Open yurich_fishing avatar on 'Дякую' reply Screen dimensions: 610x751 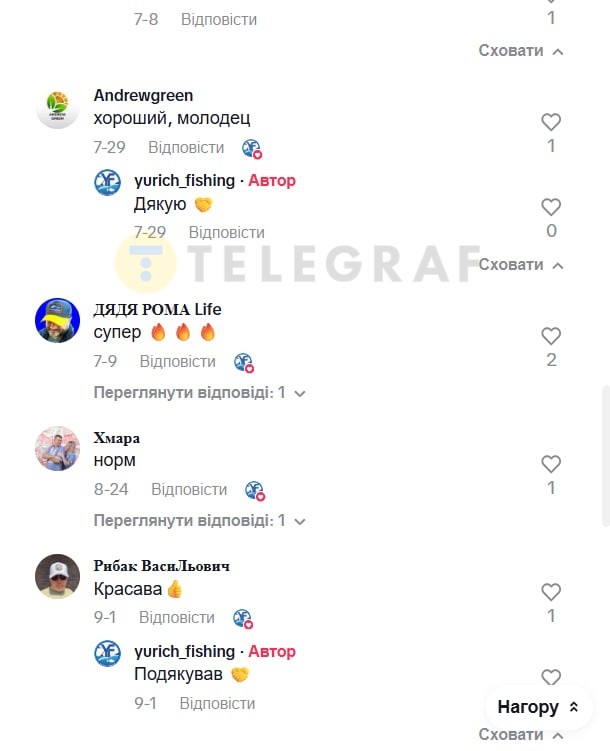[x=107, y=182]
